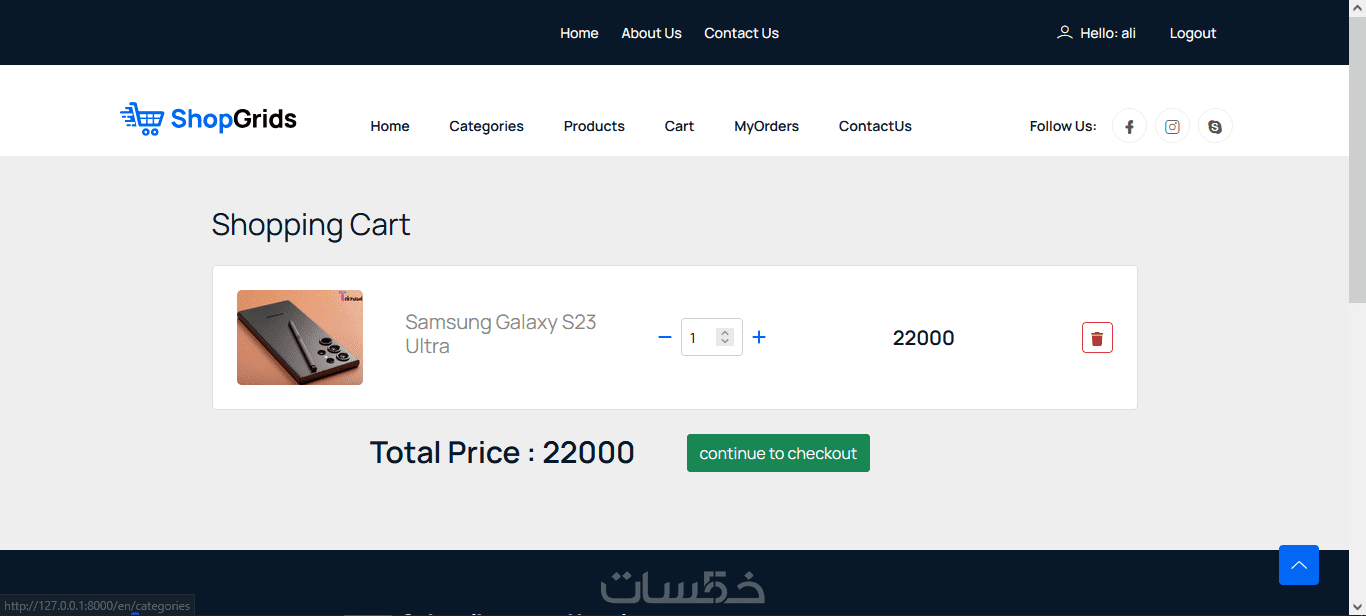Click the Logout link
Image resolution: width=1366 pixels, height=616 pixels.
point(1192,33)
